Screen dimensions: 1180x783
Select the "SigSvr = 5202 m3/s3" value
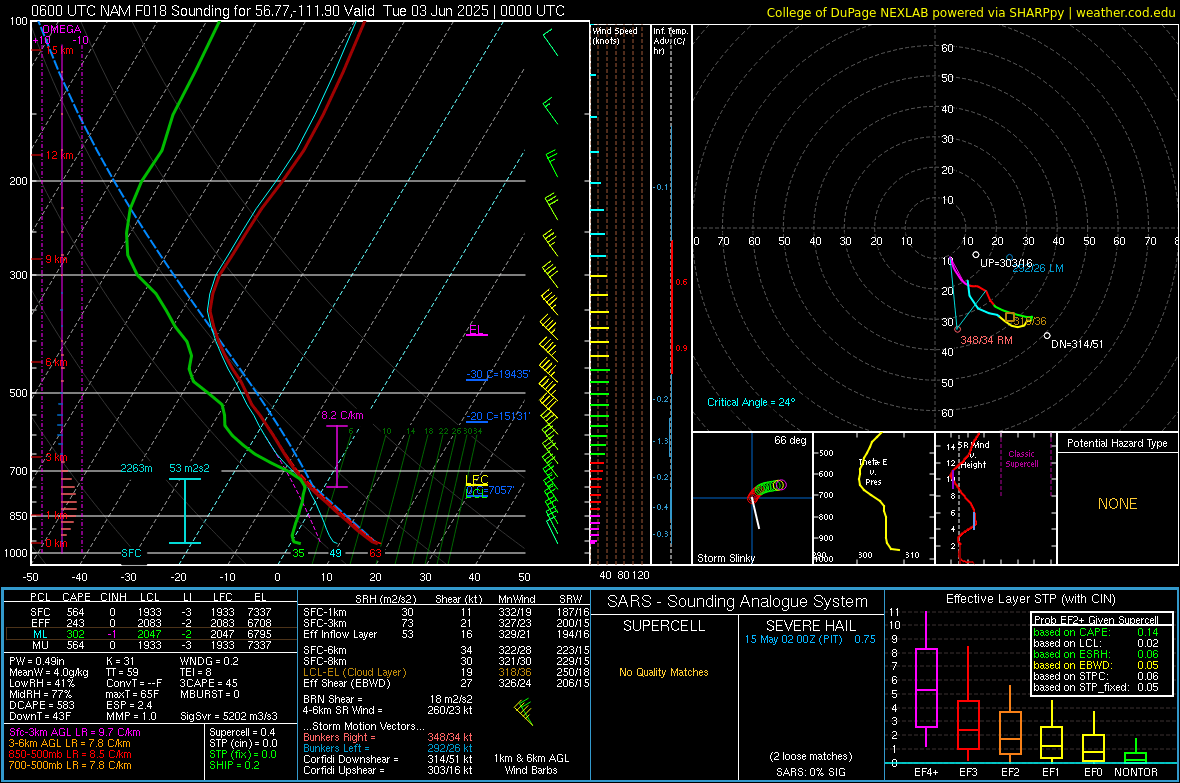point(229,717)
